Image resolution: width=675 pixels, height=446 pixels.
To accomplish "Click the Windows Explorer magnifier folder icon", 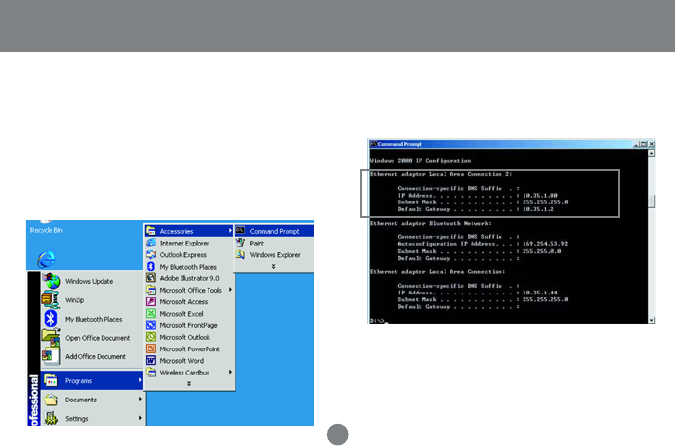I will coord(240,254).
